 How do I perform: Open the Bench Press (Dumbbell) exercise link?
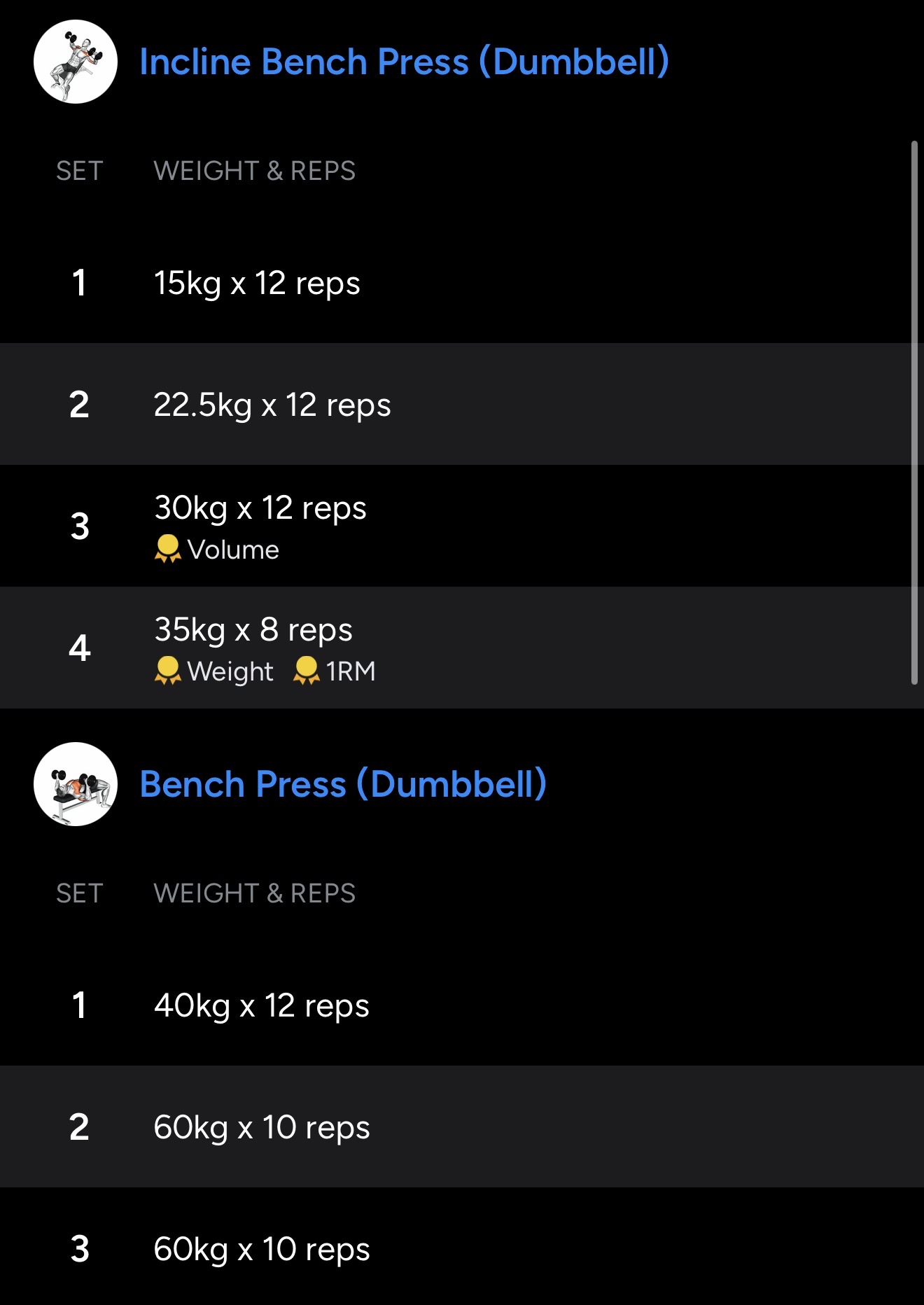pos(343,784)
